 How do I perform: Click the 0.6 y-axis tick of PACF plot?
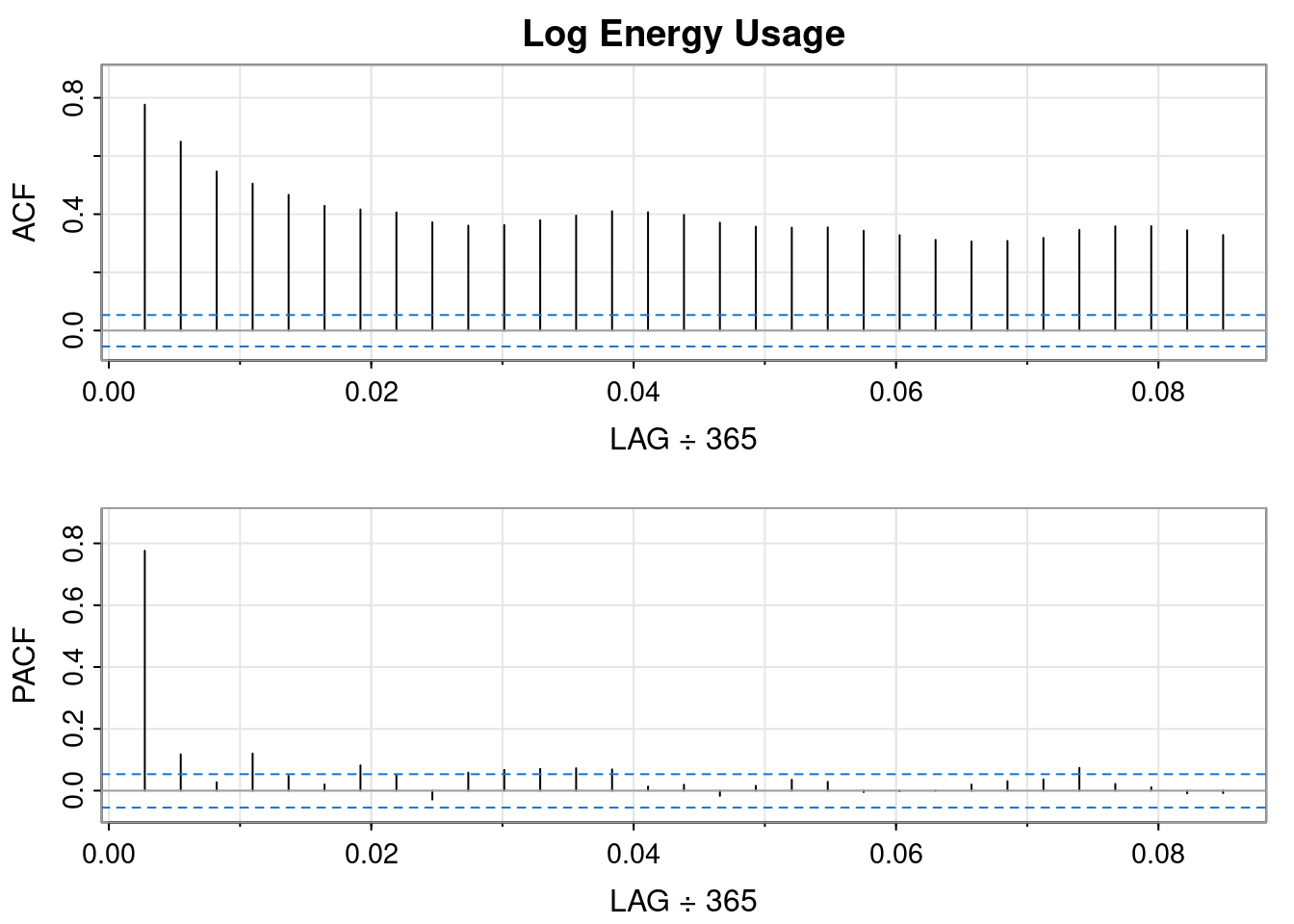click(x=73, y=605)
